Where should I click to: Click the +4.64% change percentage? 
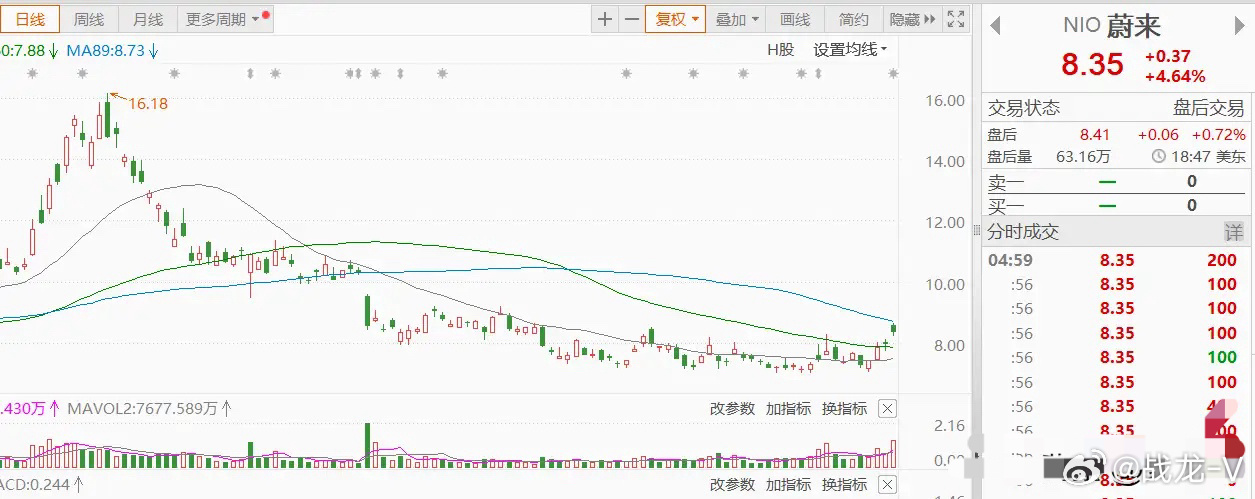coord(1175,76)
